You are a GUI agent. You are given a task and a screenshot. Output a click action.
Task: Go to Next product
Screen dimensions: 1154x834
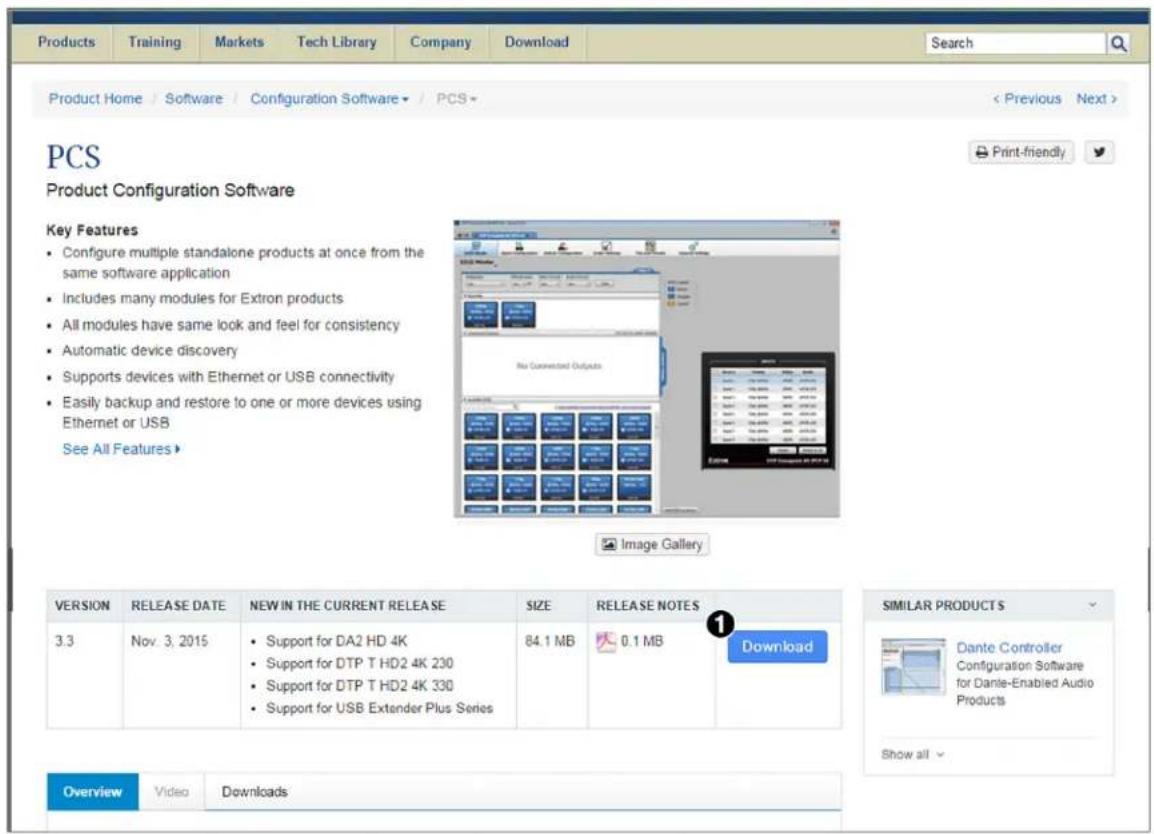(1097, 99)
